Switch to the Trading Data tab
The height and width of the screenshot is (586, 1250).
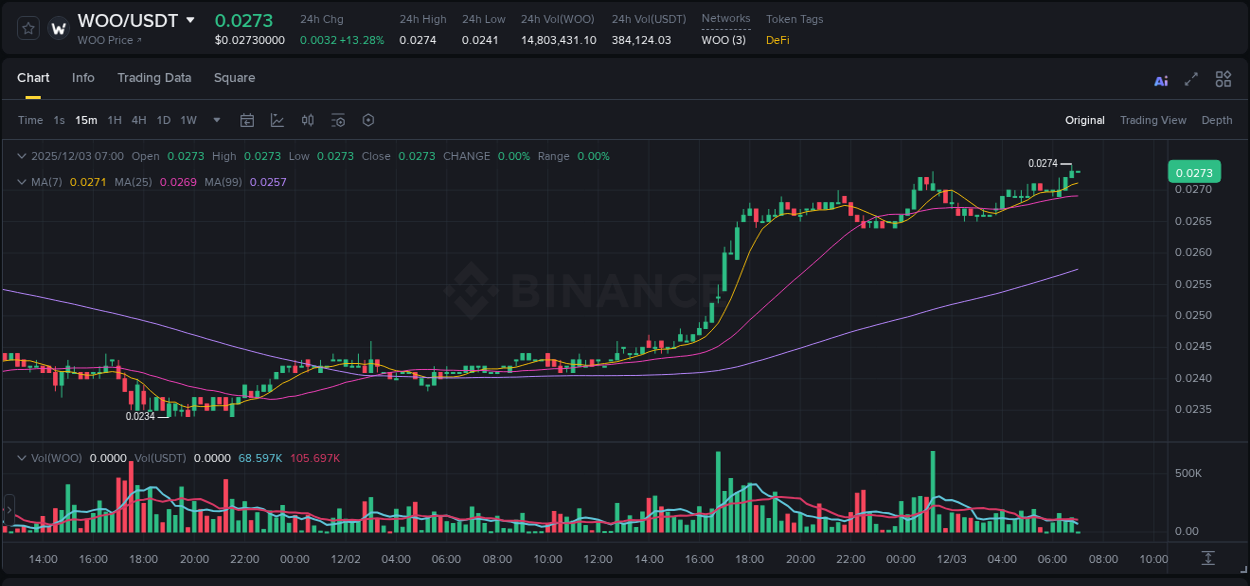pyautogui.click(x=154, y=78)
